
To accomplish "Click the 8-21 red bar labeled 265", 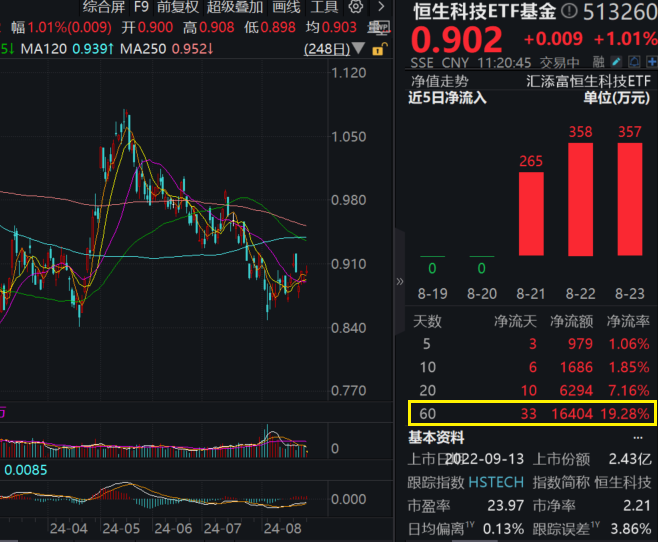I will 531,214.
